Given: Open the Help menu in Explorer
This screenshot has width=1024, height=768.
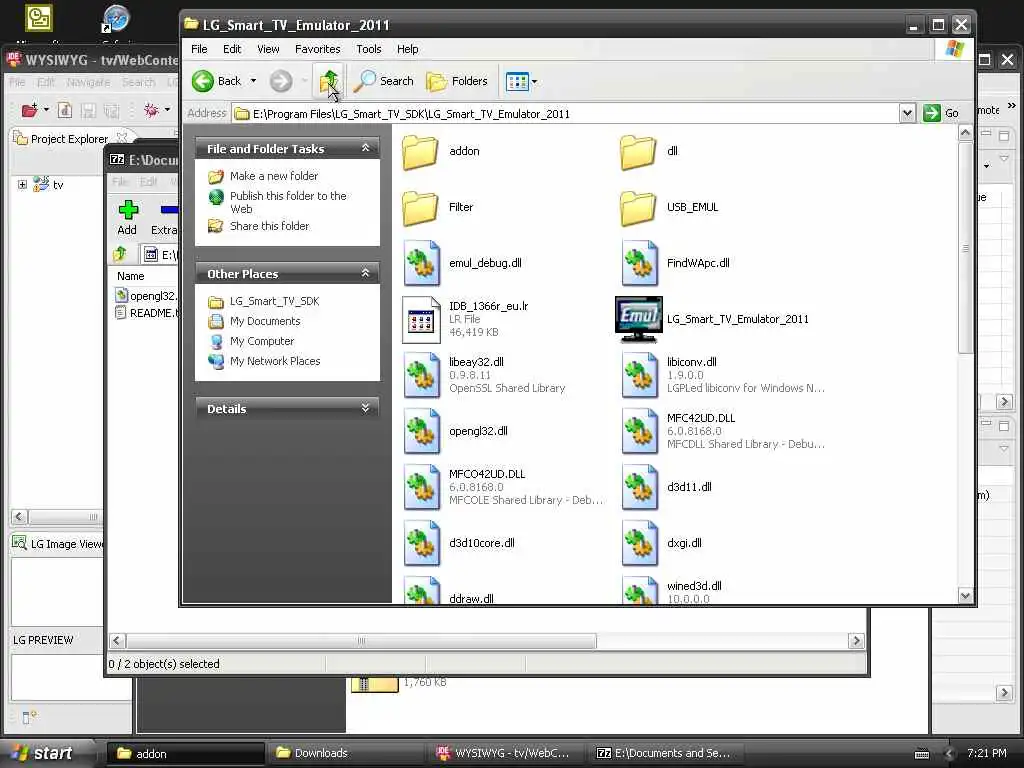Looking at the screenshot, I should click(408, 49).
